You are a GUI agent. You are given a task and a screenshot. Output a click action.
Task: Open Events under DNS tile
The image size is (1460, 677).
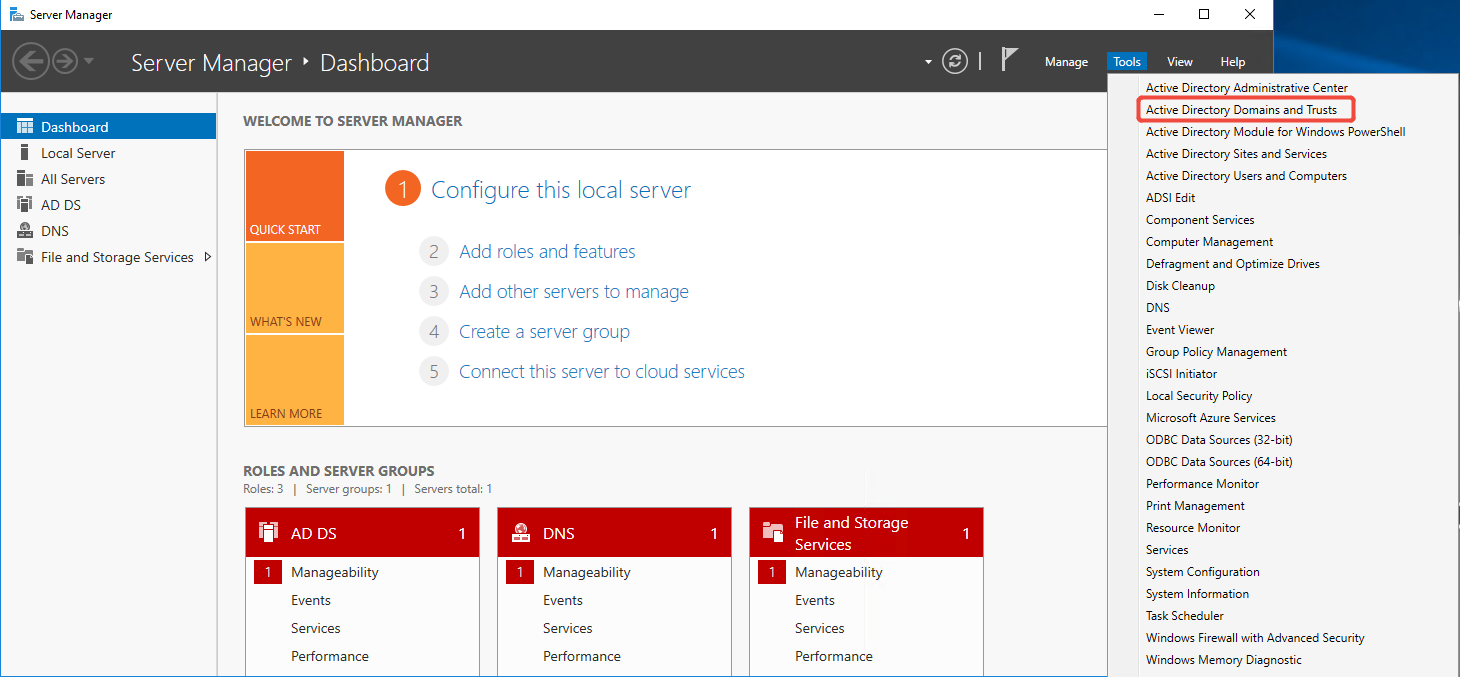click(x=563, y=601)
